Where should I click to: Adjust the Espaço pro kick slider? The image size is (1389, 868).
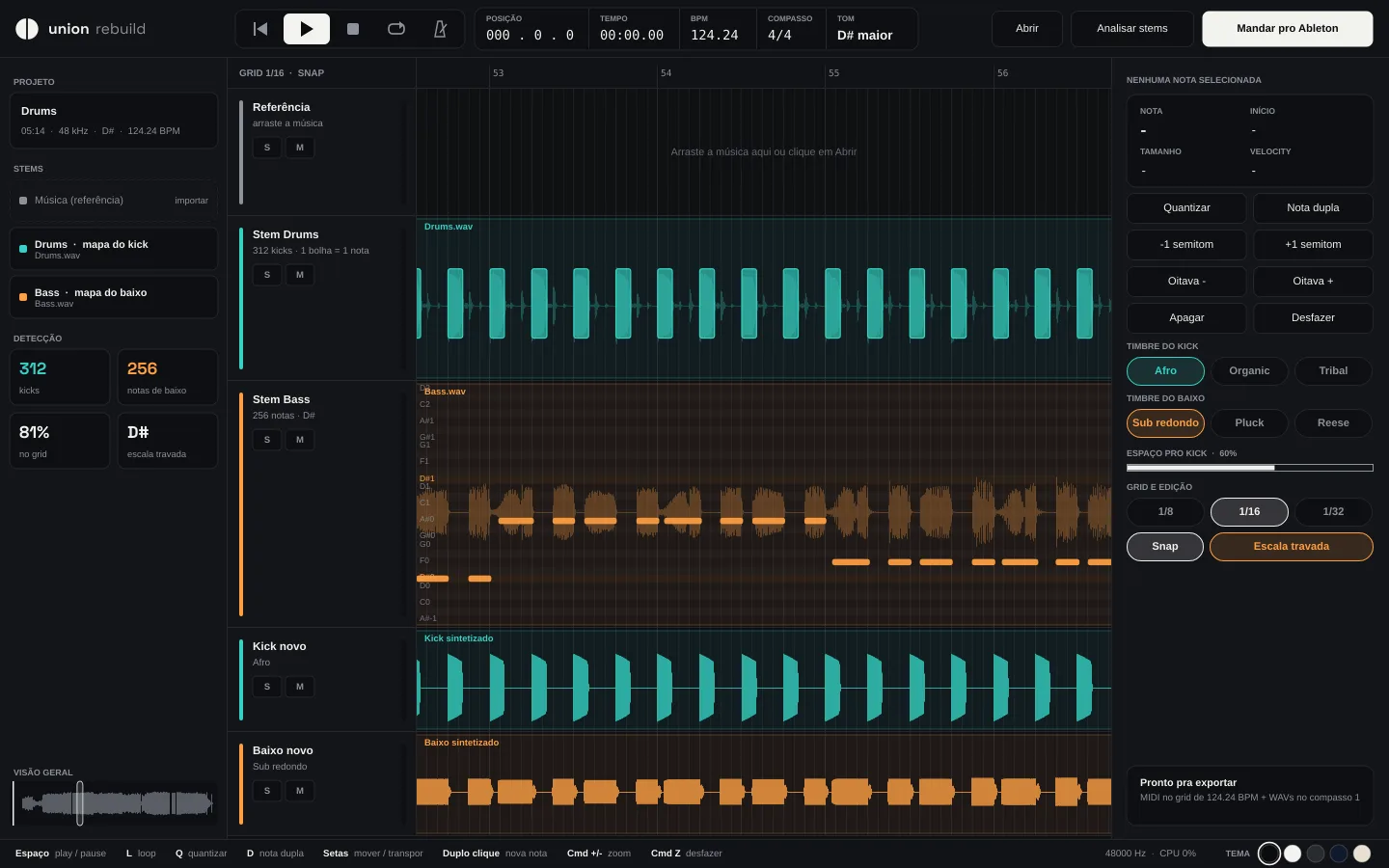1249,468
